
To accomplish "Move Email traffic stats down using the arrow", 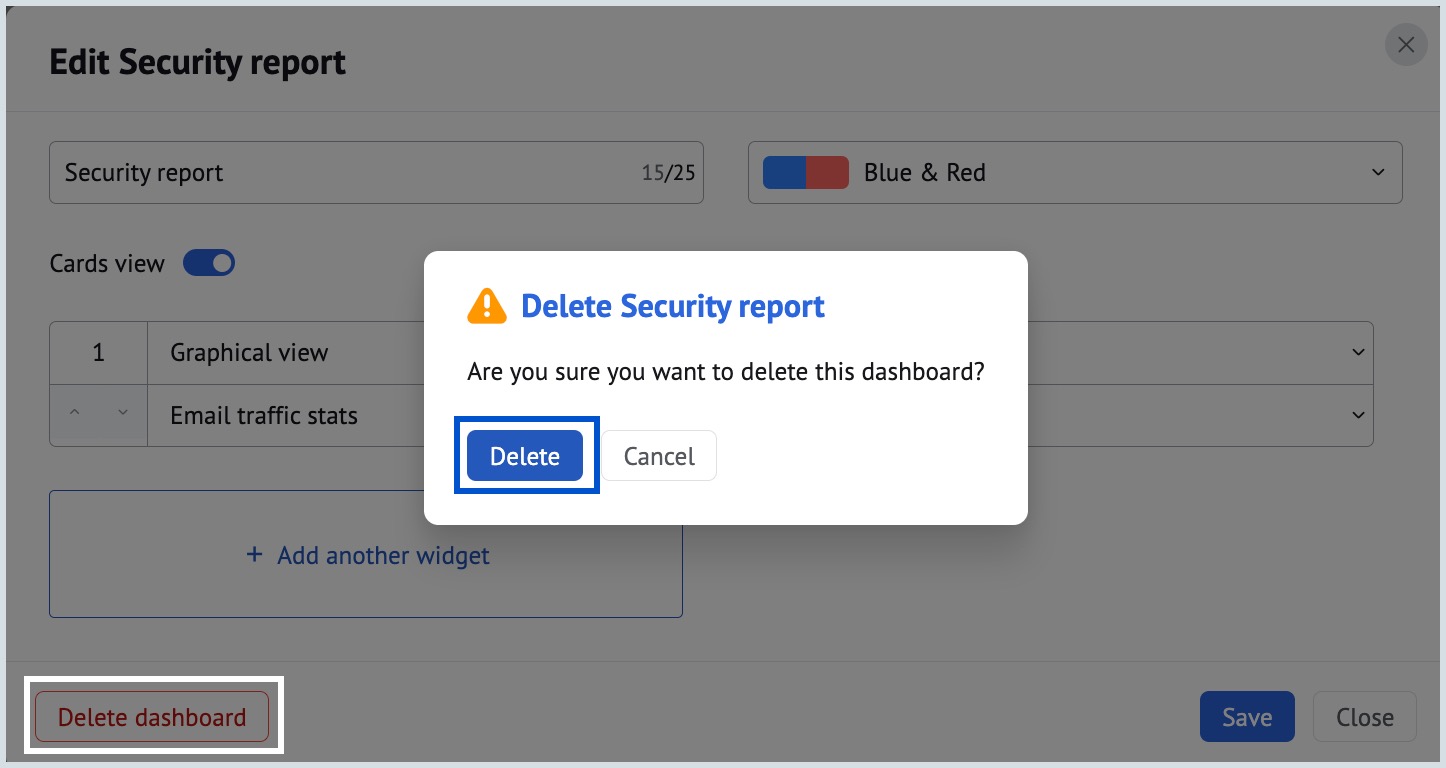I will pyautogui.click(x=122, y=413).
